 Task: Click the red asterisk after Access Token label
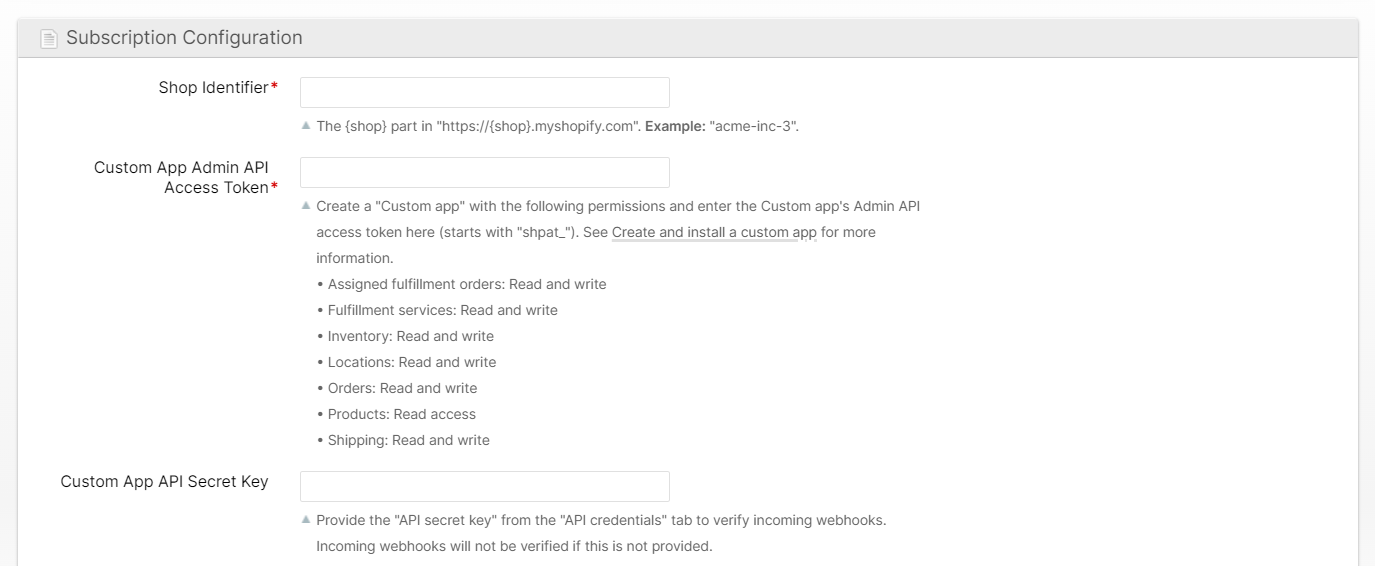tap(274, 188)
